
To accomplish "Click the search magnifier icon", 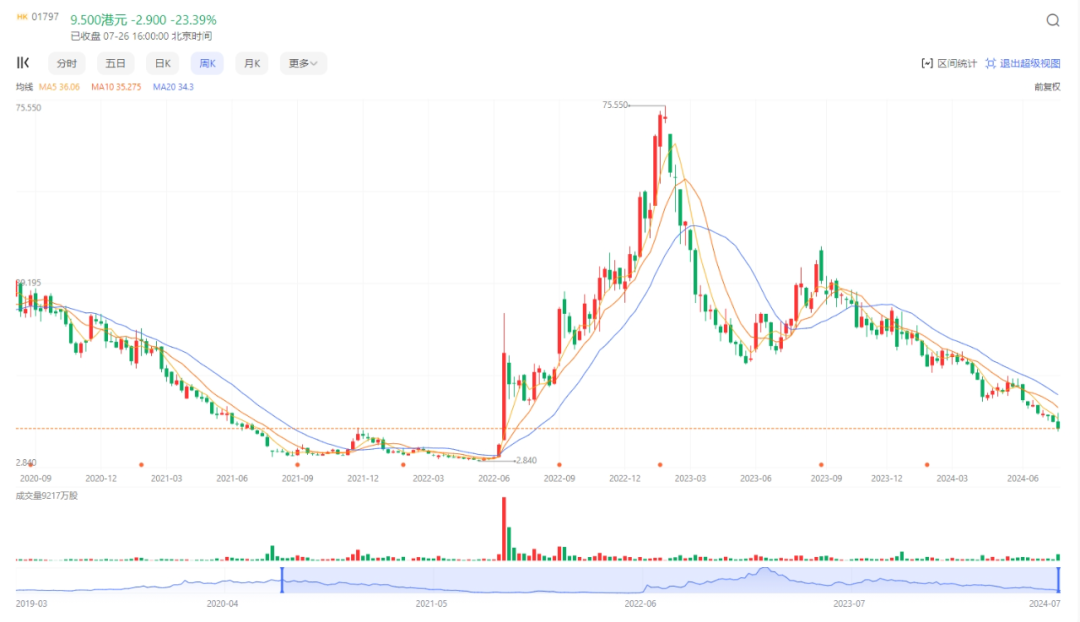I will [x=1053, y=20].
